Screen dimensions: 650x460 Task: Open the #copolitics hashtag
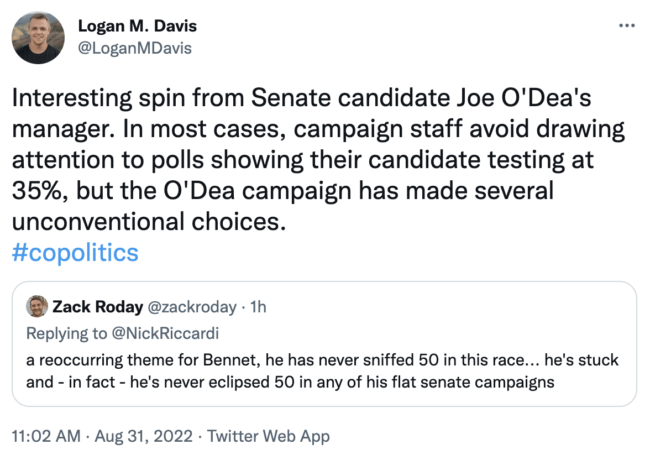[75, 252]
